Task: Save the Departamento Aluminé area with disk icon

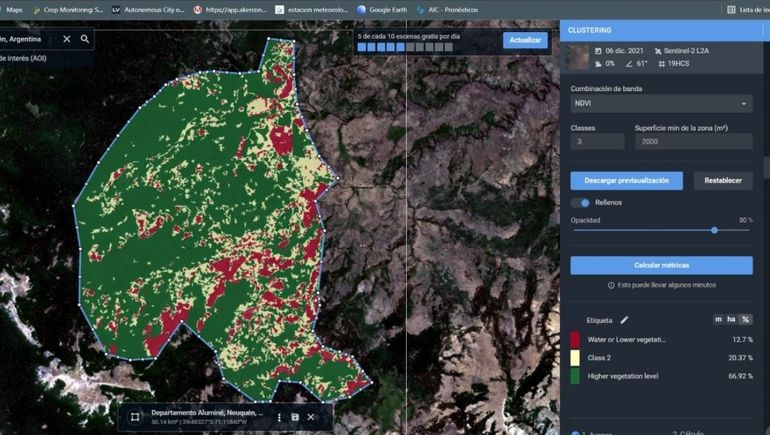Action: (295, 416)
